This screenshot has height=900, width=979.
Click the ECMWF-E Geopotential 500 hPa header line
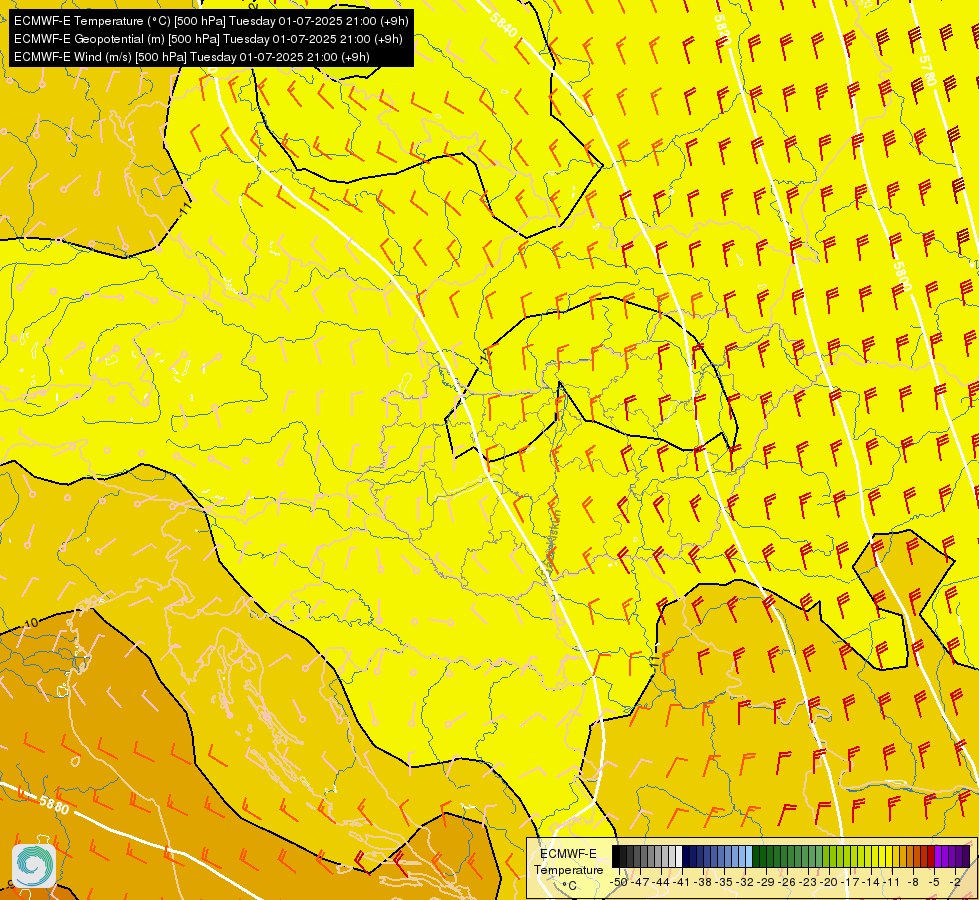tap(208, 39)
